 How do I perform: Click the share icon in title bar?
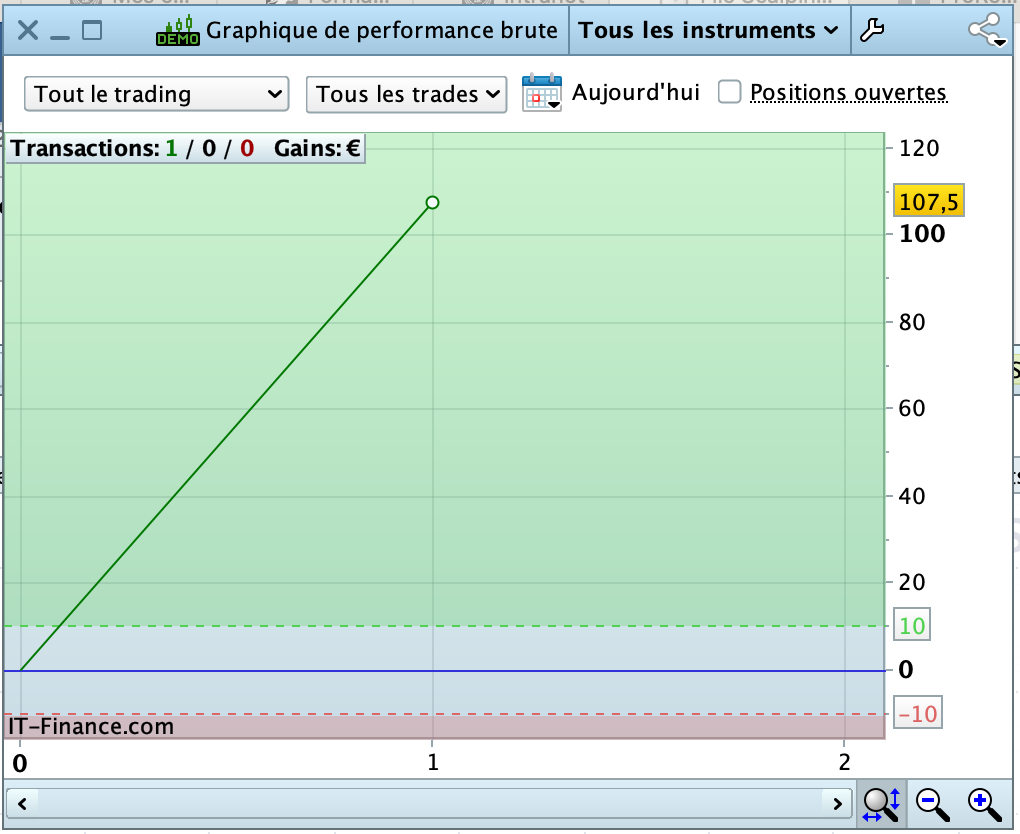click(x=986, y=30)
